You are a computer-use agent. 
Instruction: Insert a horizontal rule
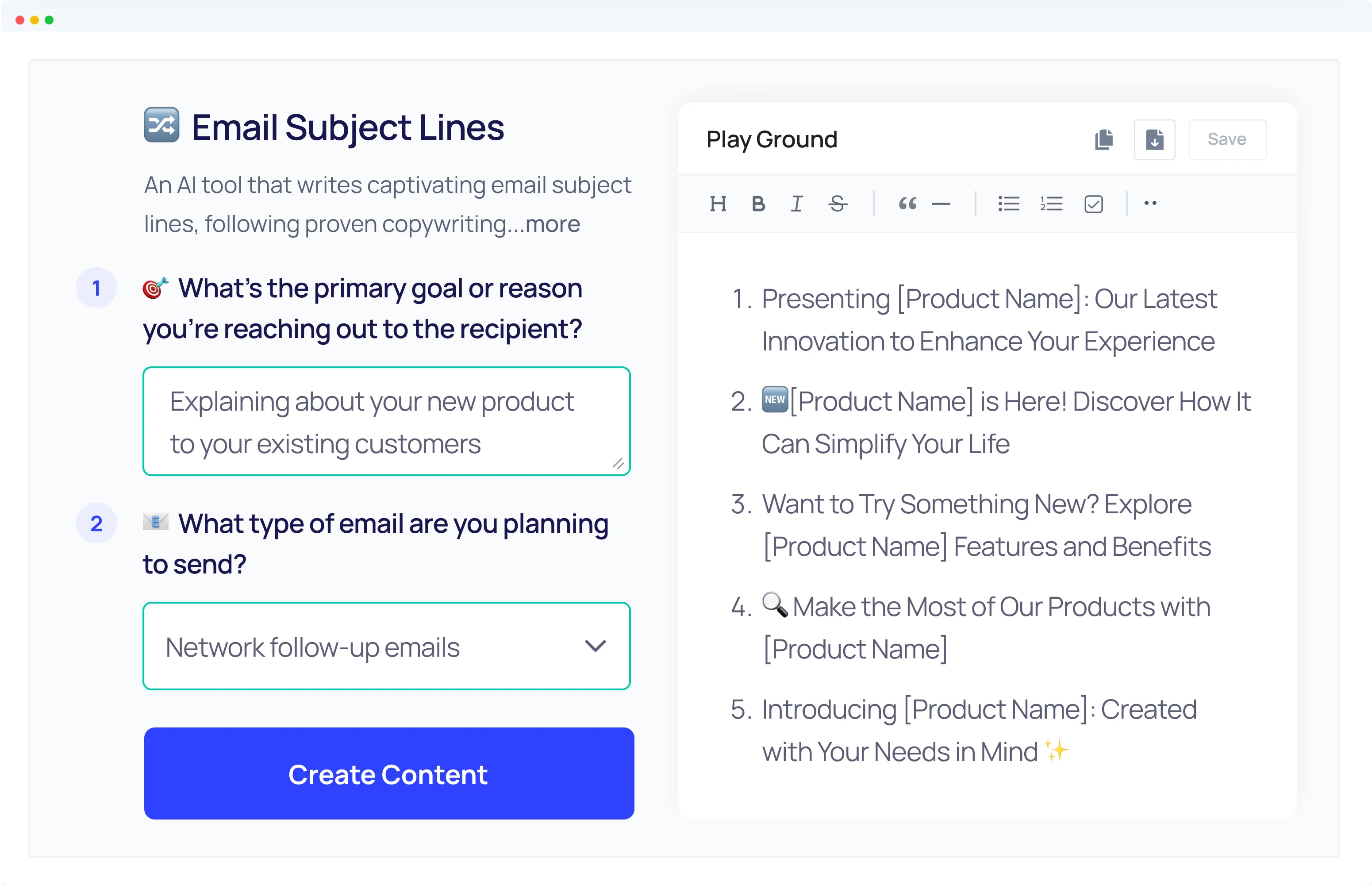pos(942,204)
